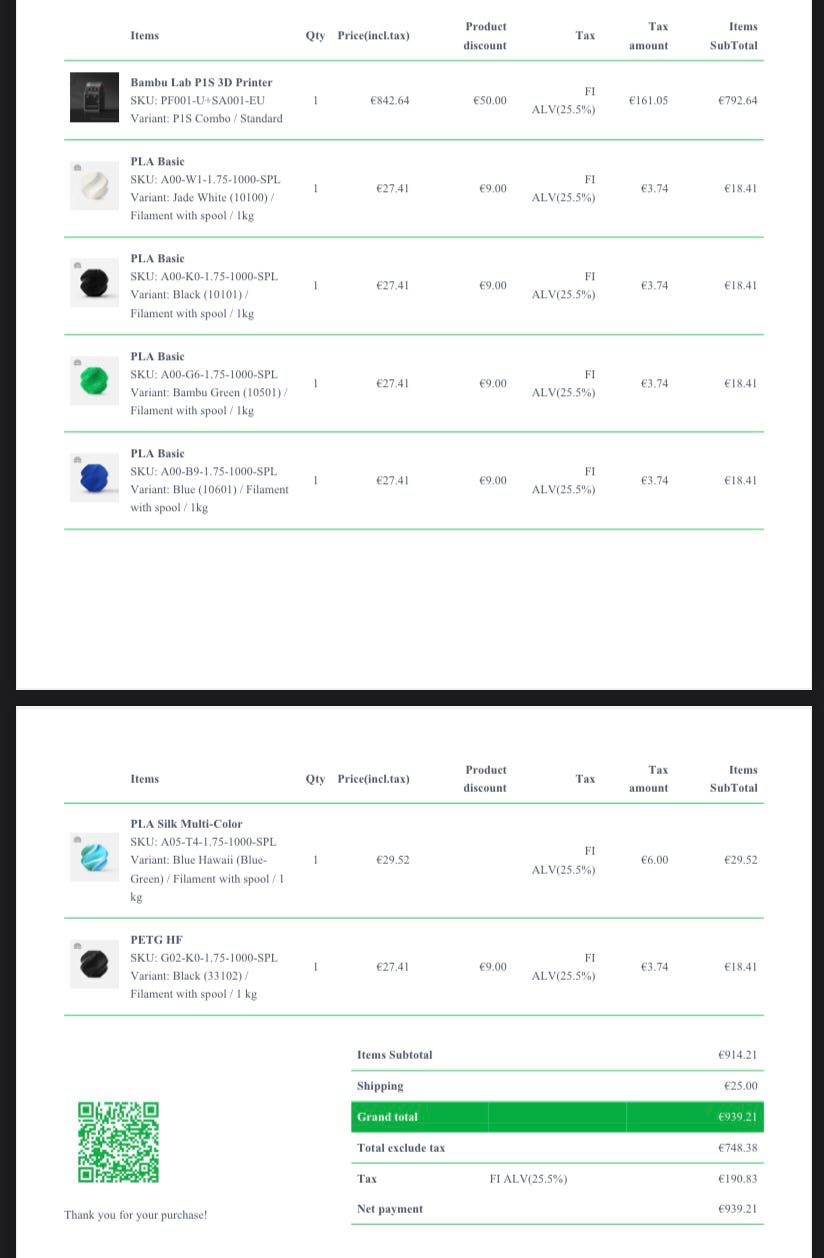Click the Bambu Lab P1S 3D Printer title

point(201,82)
